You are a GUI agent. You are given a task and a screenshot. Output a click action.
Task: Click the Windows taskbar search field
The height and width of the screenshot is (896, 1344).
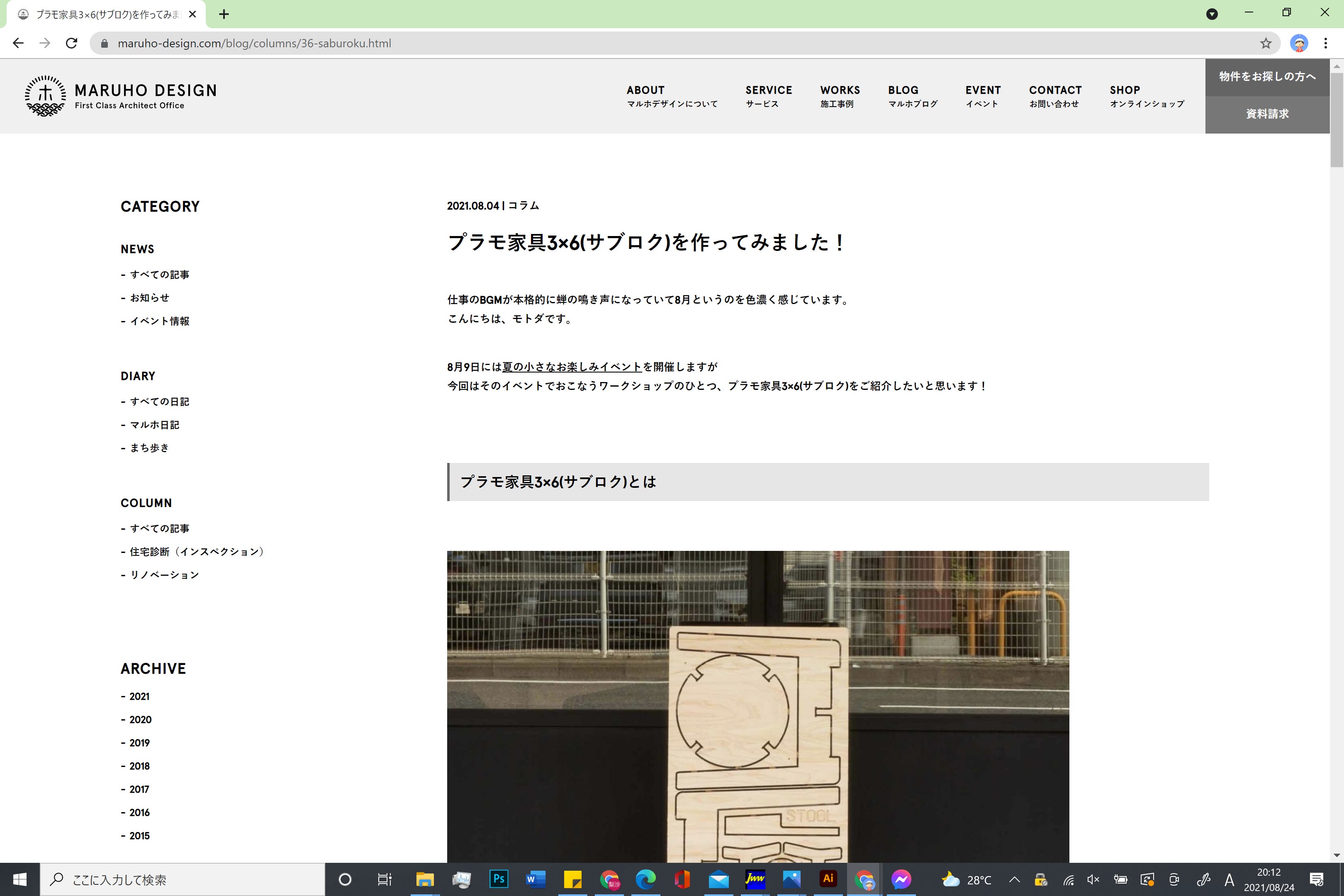pos(183,879)
